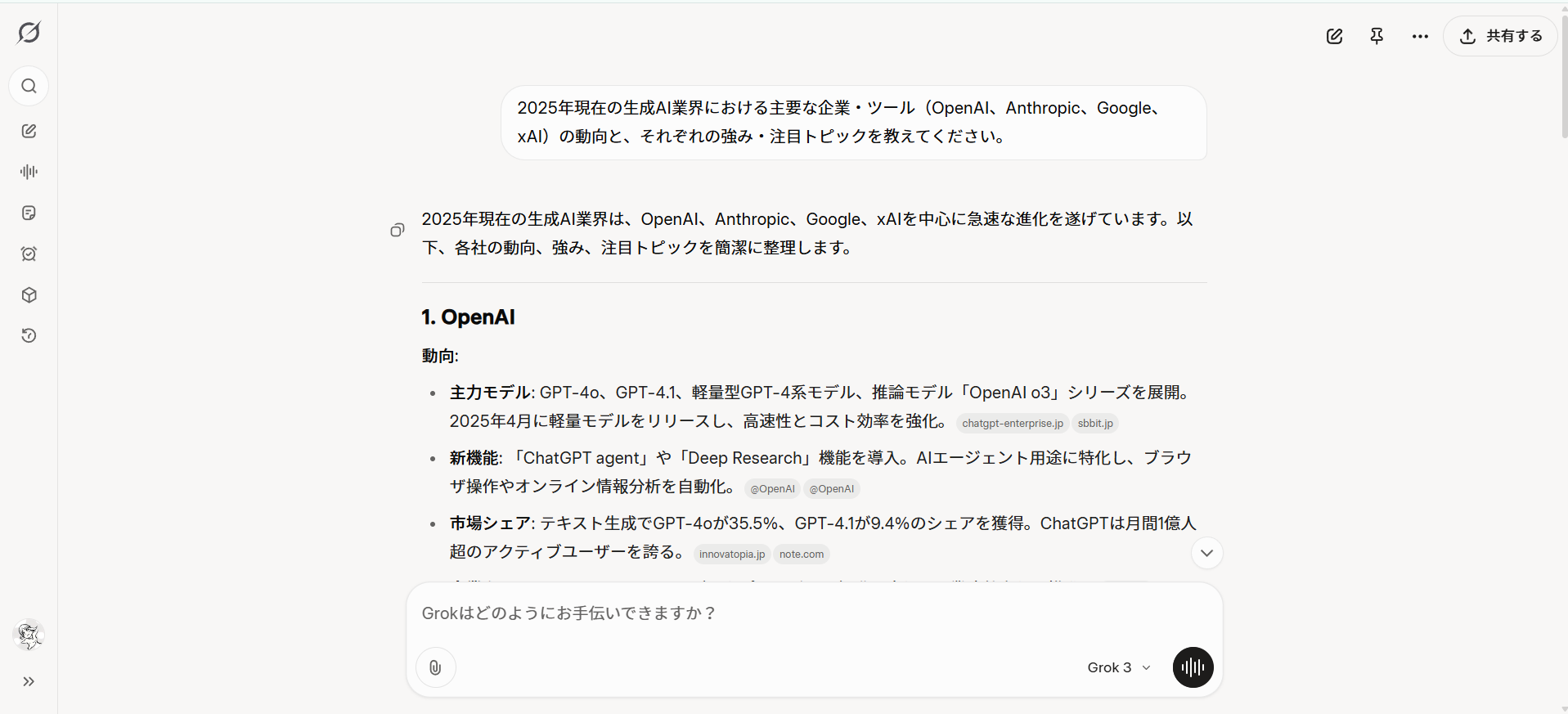The height and width of the screenshot is (714, 1568).
Task: Open chatgpt-enterprise.jp source chip
Action: click(1013, 423)
